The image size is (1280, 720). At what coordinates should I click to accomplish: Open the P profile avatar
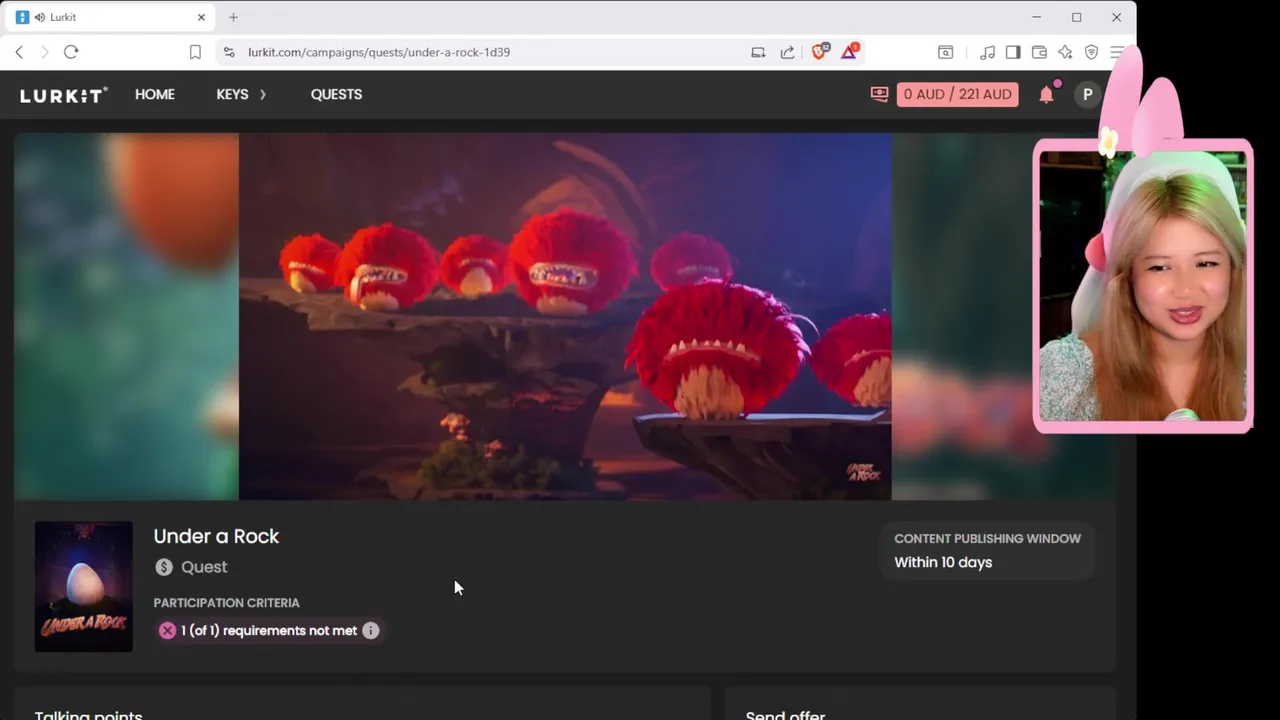pos(1087,94)
